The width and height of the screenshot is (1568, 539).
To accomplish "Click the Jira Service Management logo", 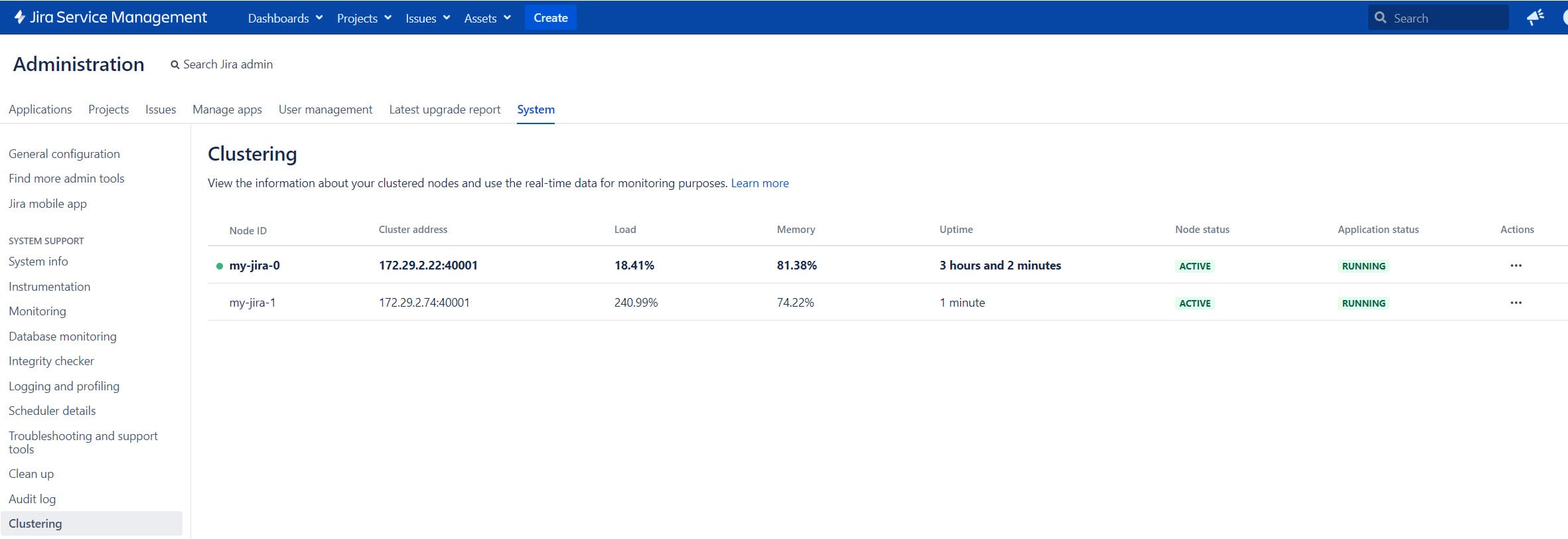I will tap(110, 17).
